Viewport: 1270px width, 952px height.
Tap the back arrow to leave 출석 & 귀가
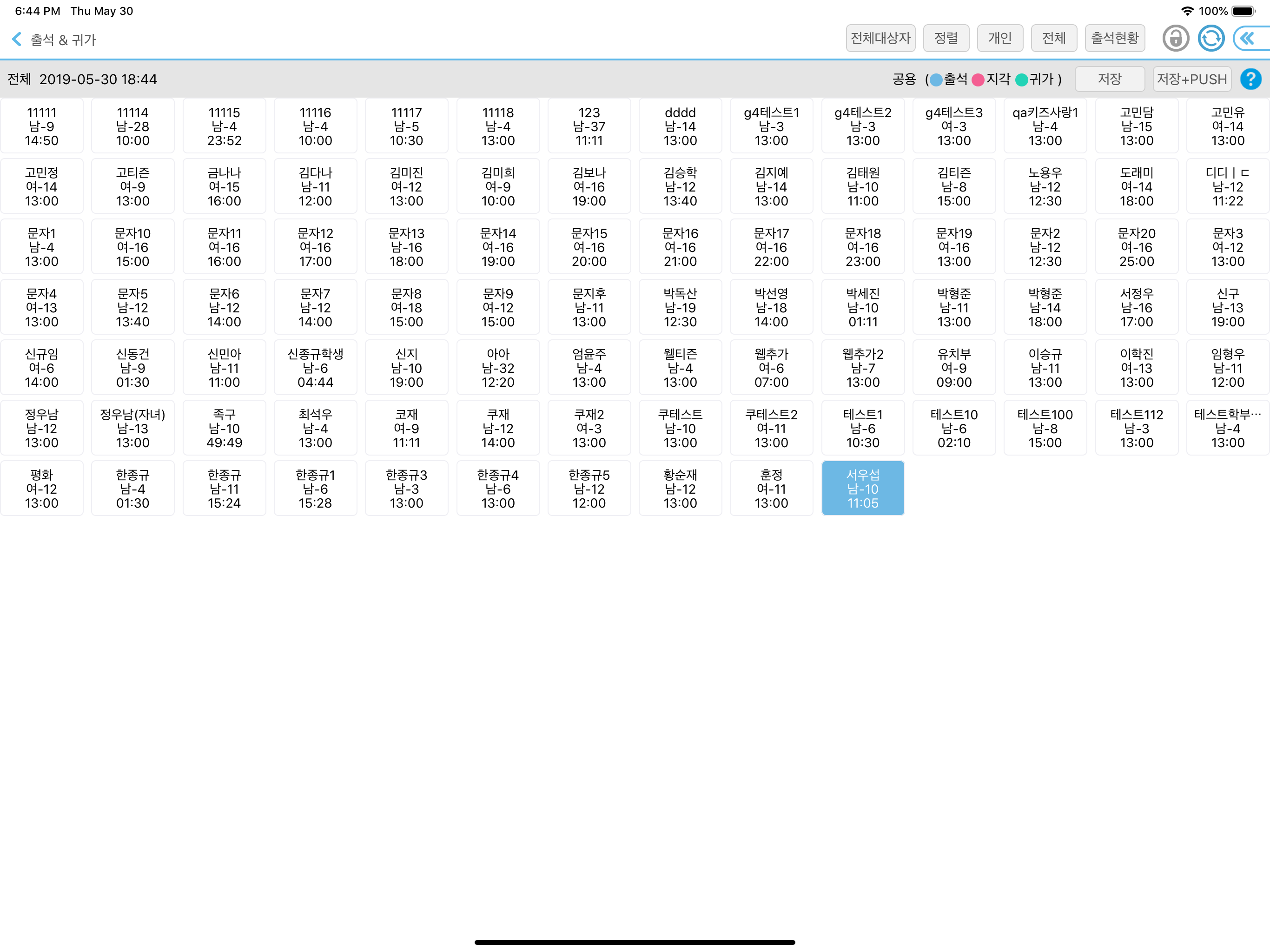[x=17, y=39]
